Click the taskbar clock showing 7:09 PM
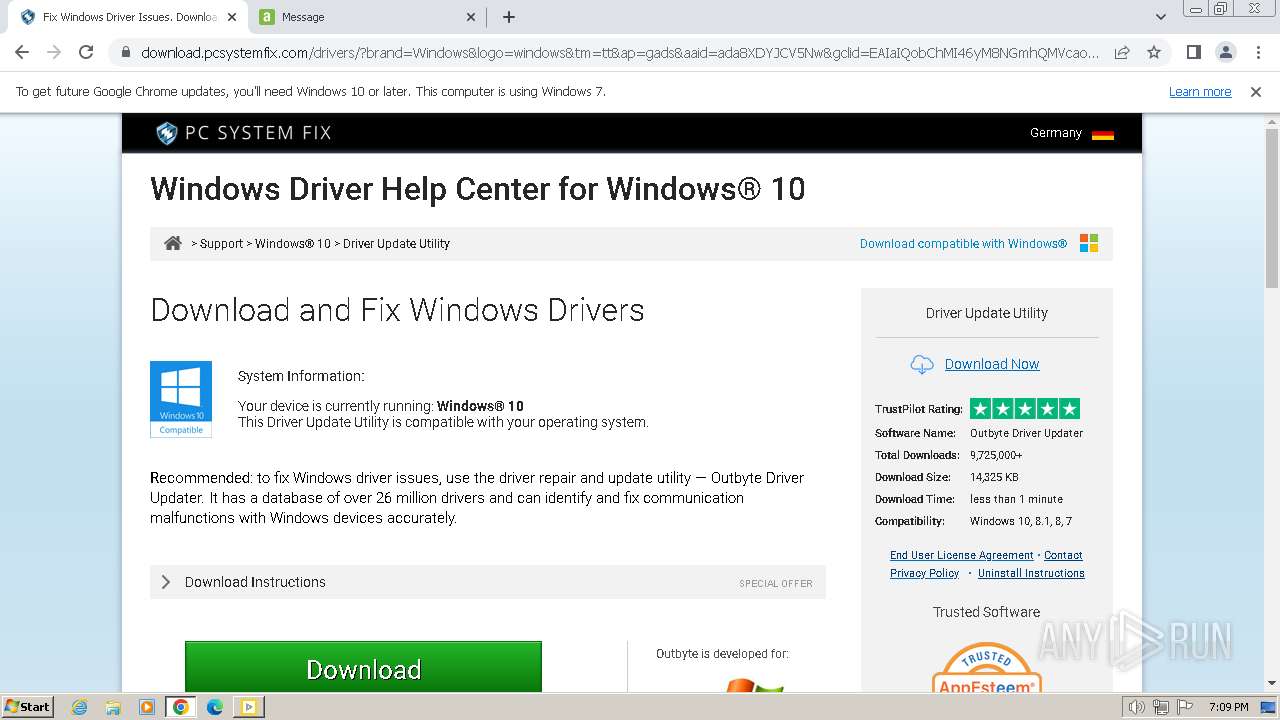This screenshot has height=720, width=1280. 1229,707
